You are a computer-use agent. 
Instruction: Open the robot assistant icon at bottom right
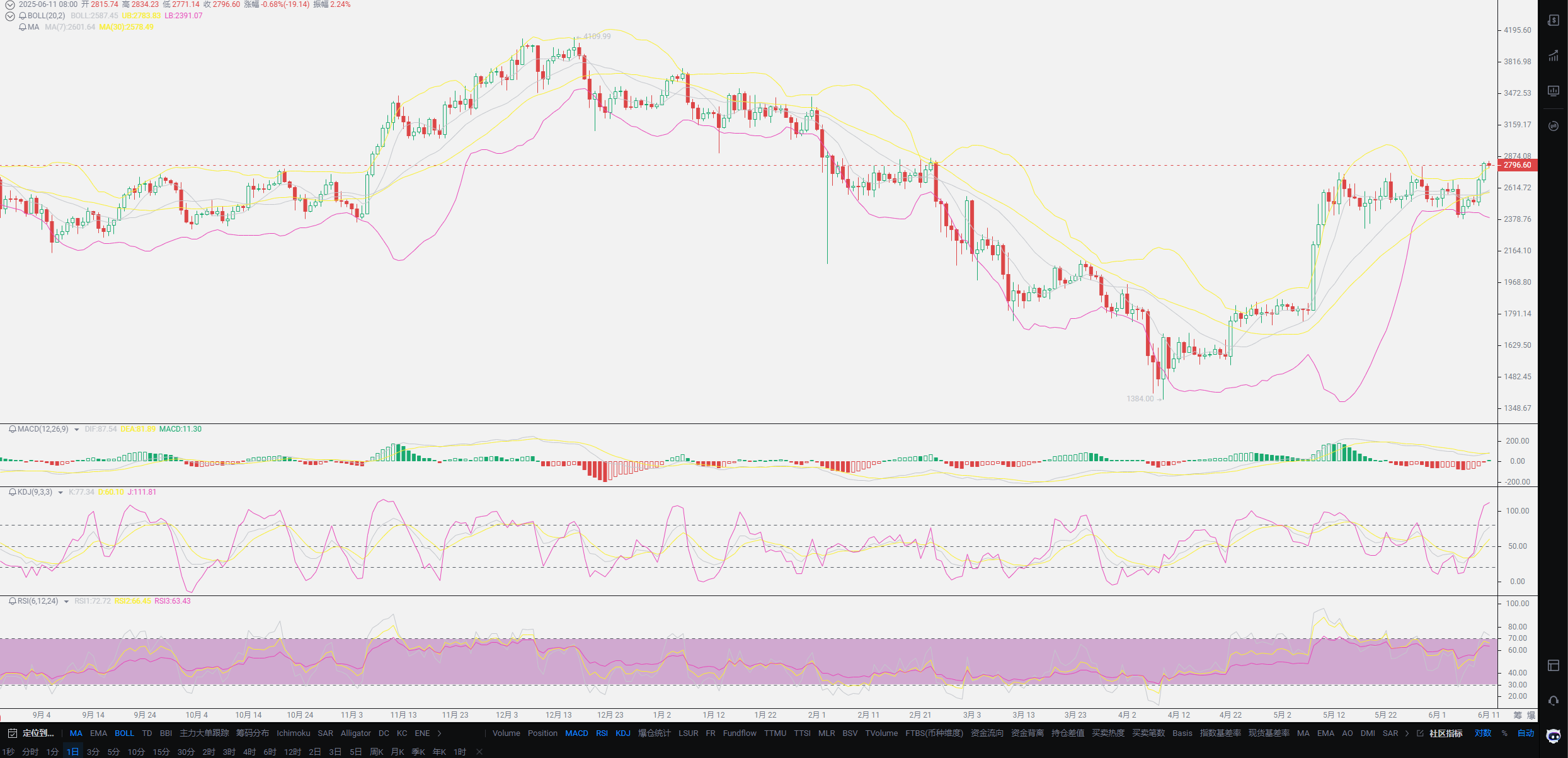pyautogui.click(x=1554, y=735)
